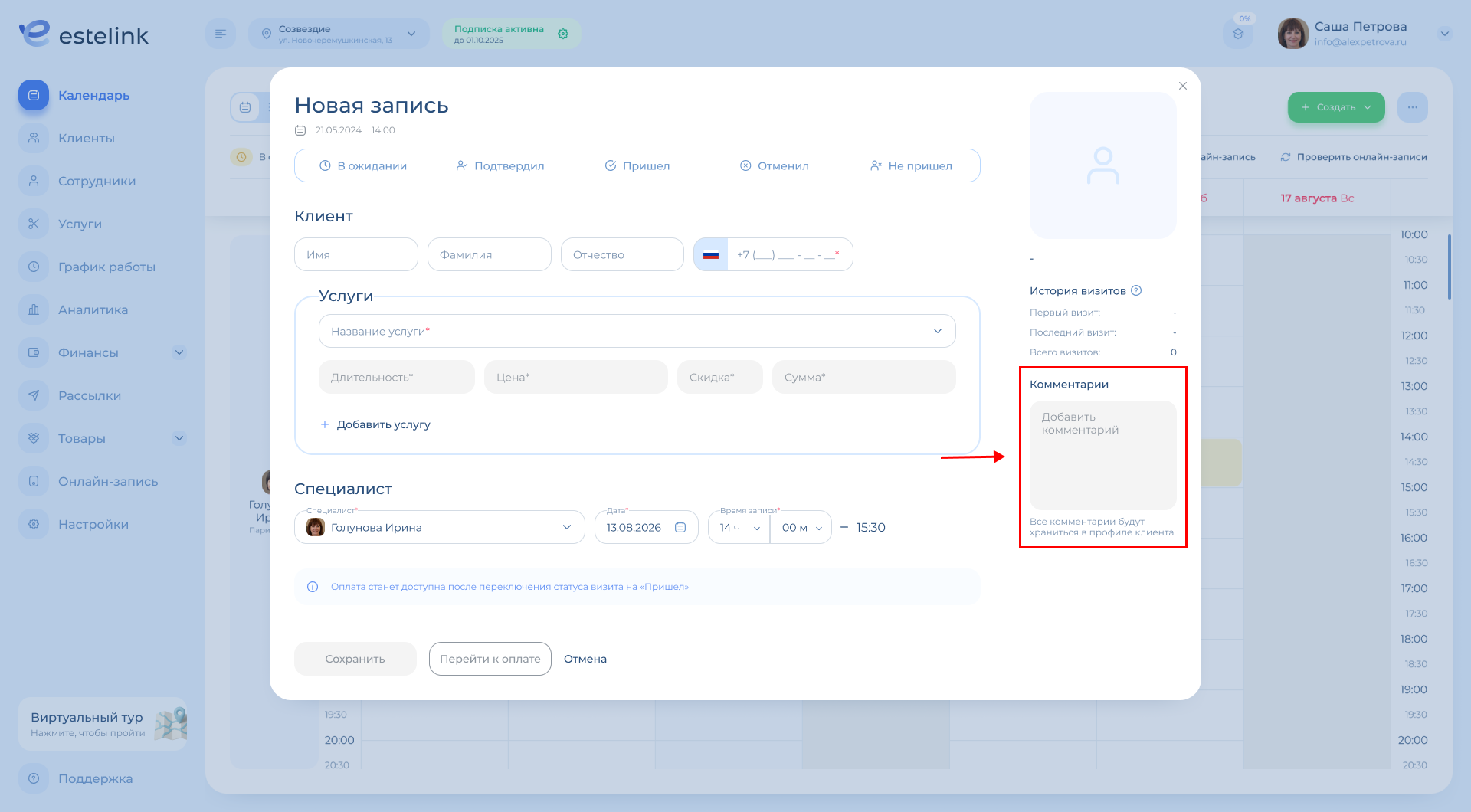Open Клиенты section in sidebar

coord(86,138)
